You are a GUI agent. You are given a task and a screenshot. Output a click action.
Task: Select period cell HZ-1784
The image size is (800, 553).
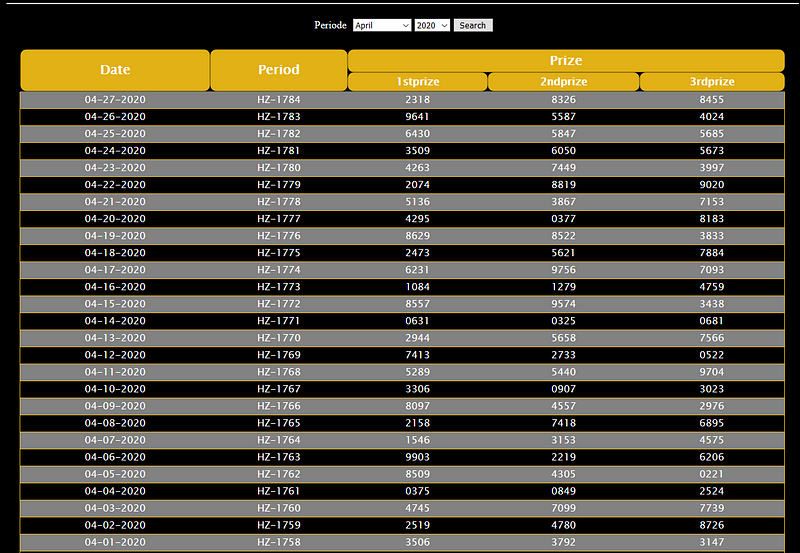(279, 99)
